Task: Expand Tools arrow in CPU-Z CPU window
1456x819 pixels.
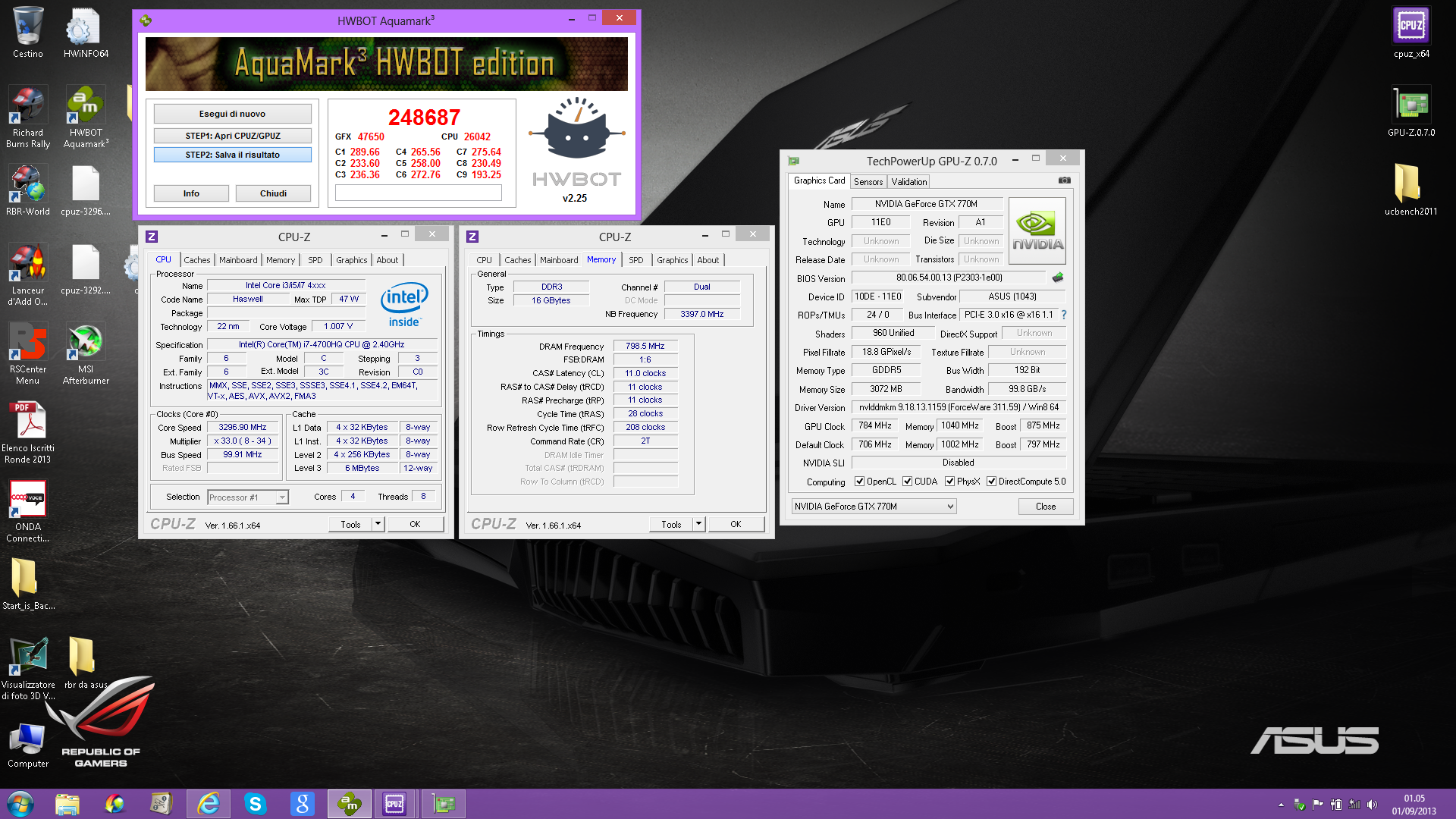Action: pyautogui.click(x=378, y=524)
